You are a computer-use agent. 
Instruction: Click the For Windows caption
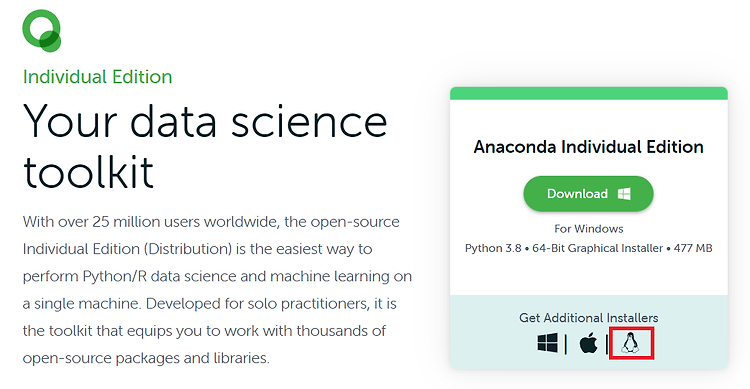pos(588,229)
